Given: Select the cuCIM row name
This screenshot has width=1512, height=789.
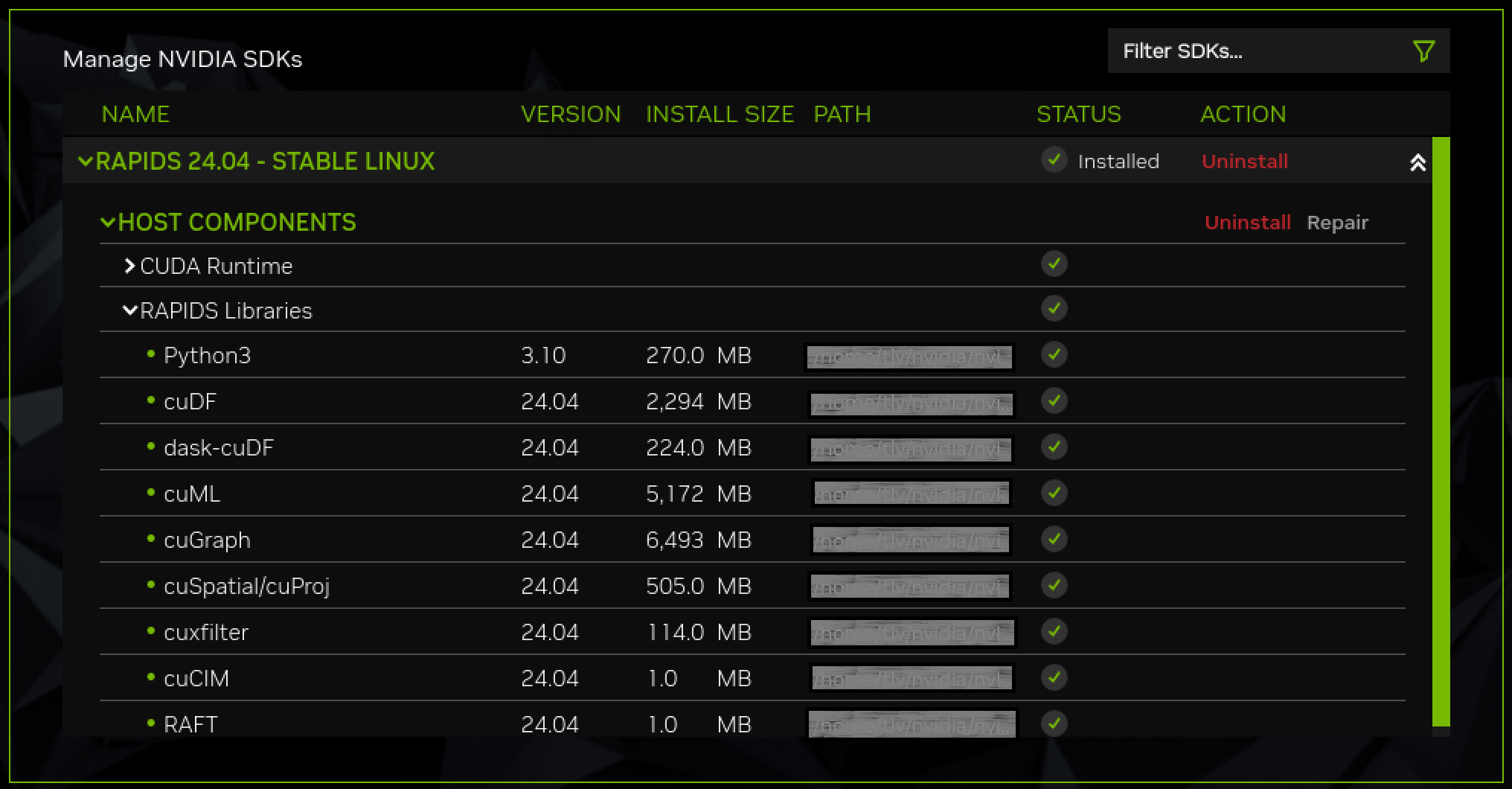Looking at the screenshot, I should pos(196,679).
